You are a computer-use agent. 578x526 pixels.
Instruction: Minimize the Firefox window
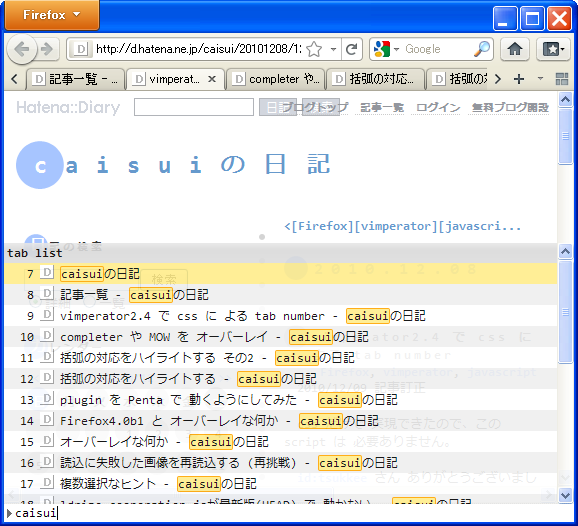(505, 18)
